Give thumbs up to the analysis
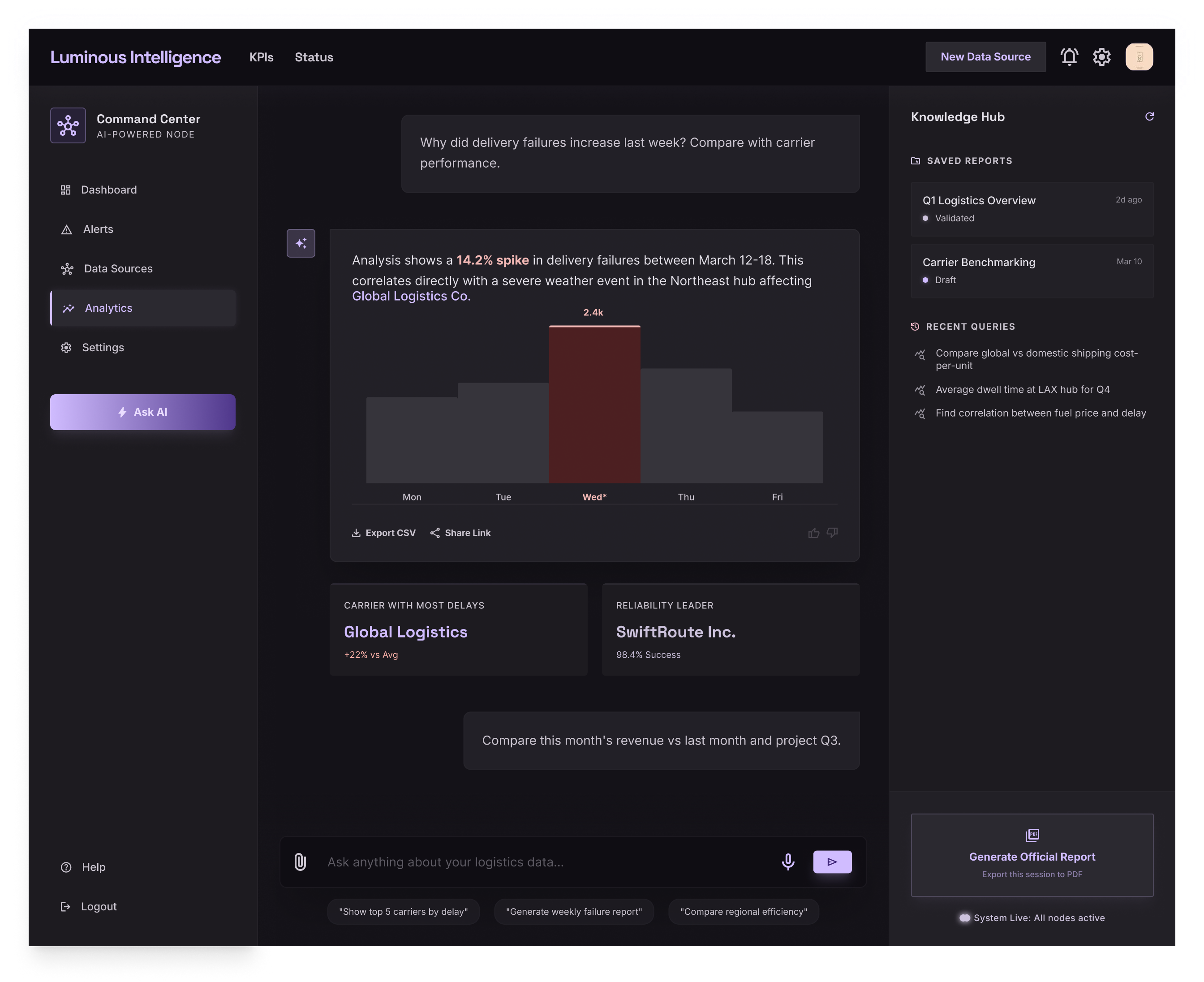The height and width of the screenshot is (982, 1204). click(x=813, y=533)
